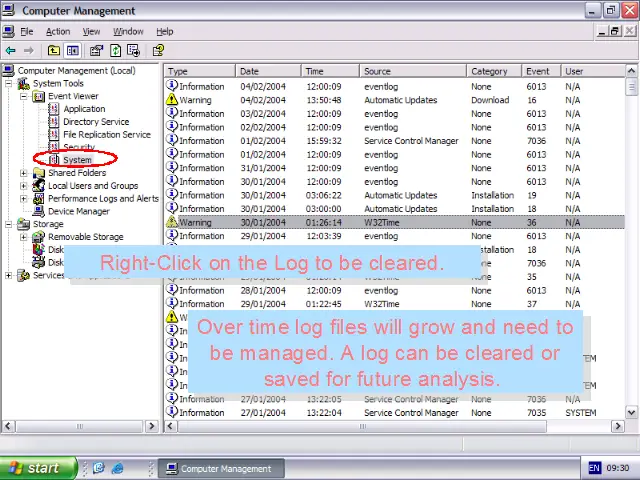640x480 pixels.
Task: Select the Application log icon
Action: coord(53,109)
